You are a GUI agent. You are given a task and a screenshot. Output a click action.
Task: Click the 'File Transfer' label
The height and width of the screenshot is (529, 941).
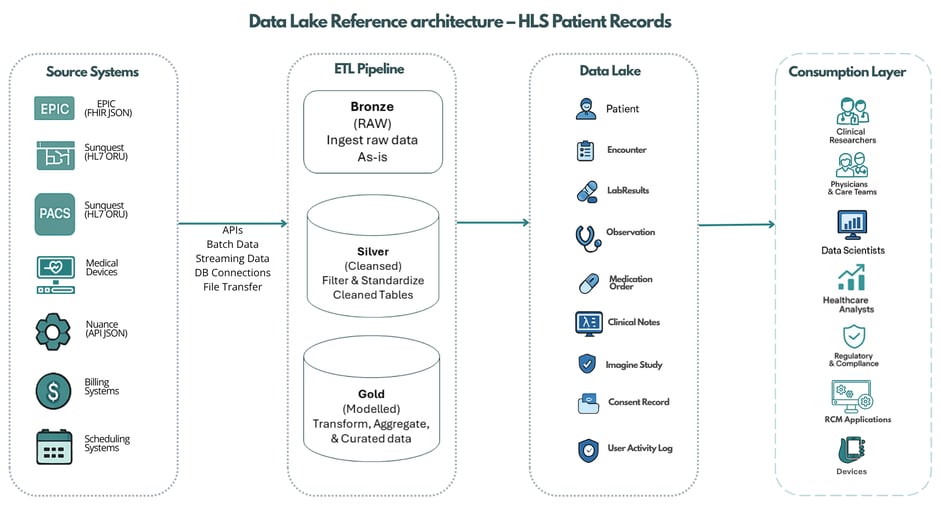[232, 287]
